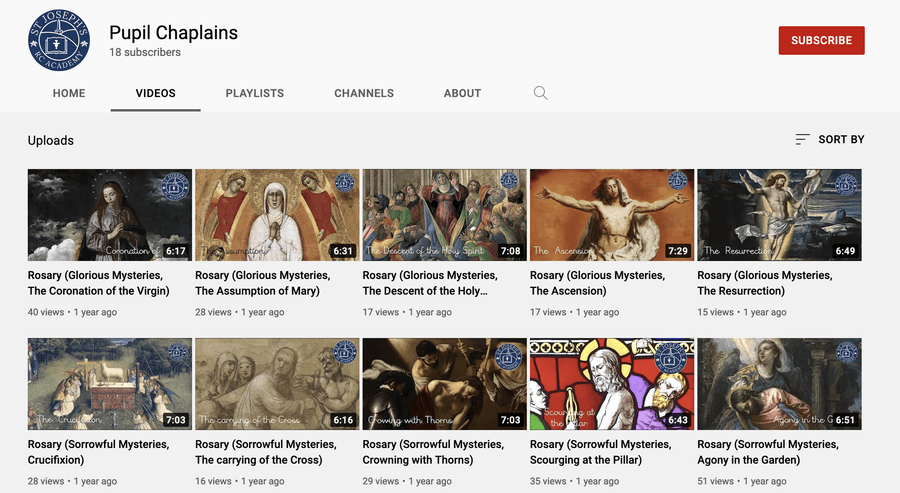The height and width of the screenshot is (493, 900).
Task: Click title Rosary (Glorious Mysteries, The Assumption of Mary)
Action: [263, 283]
